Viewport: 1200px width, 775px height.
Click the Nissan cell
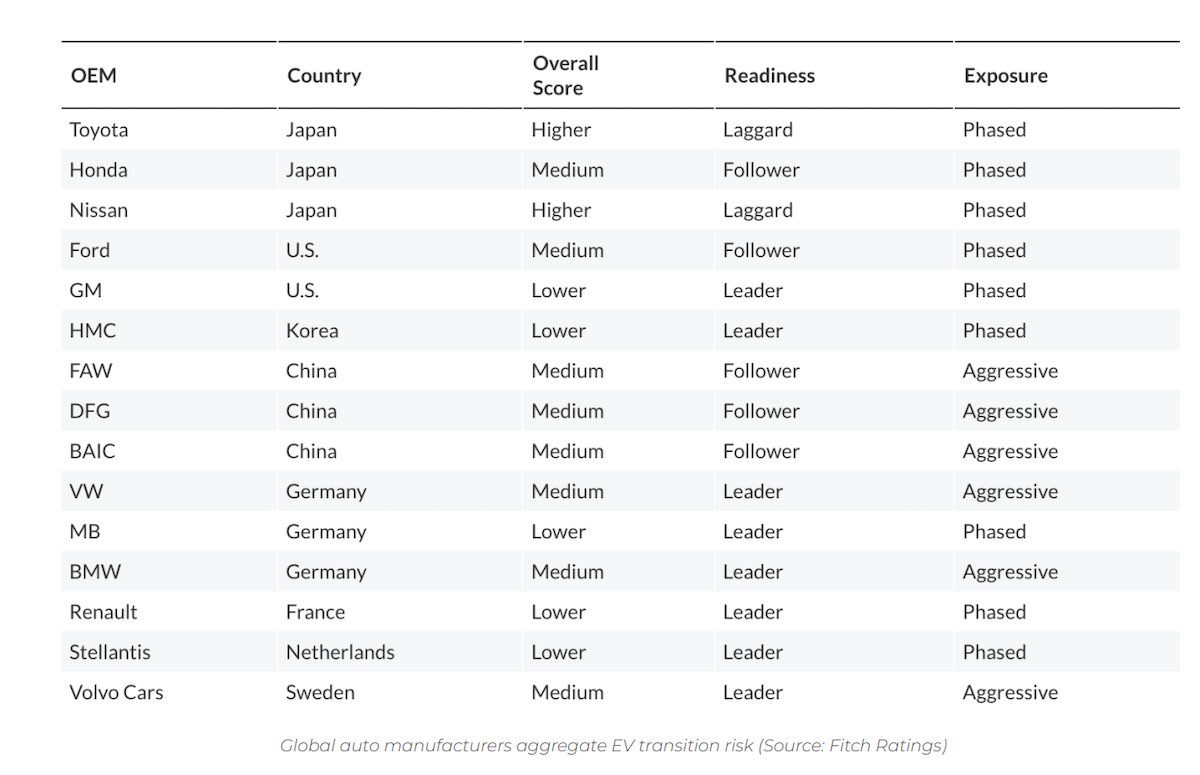click(98, 210)
